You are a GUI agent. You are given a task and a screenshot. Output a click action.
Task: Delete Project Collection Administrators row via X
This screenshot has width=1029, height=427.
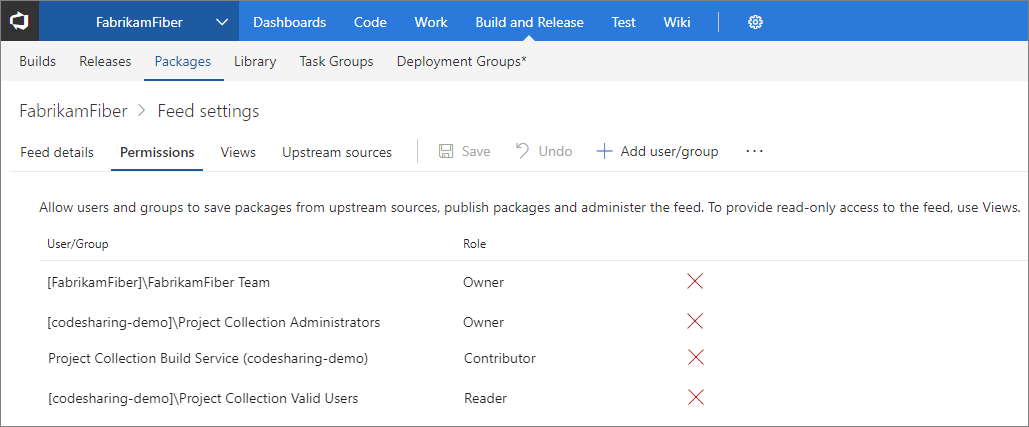695,321
